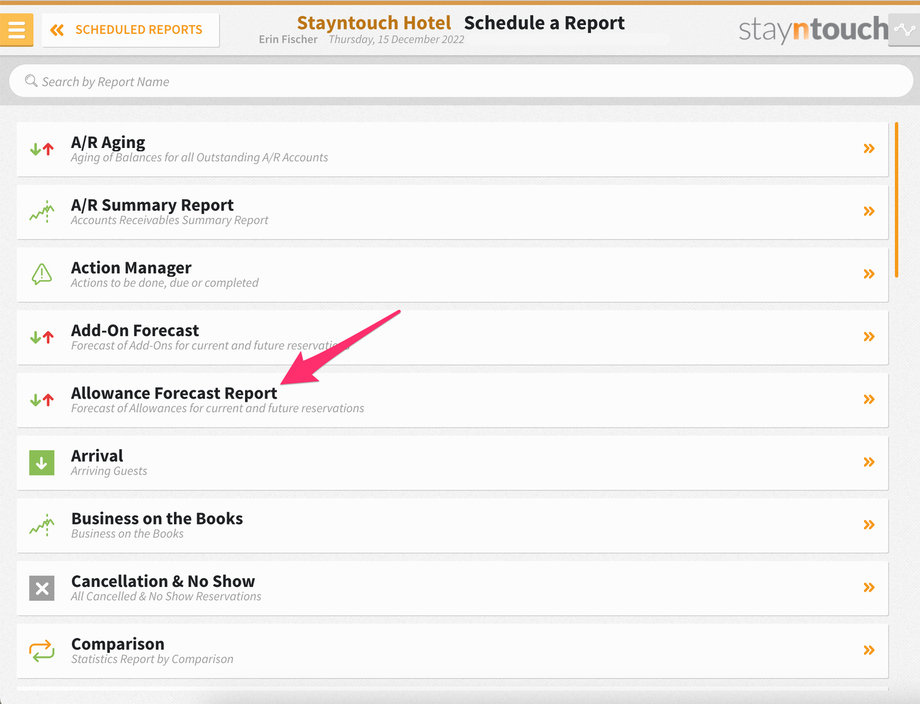Click 'Accounts Receivables Summary Report' description
The image size is (920, 704).
pos(170,220)
